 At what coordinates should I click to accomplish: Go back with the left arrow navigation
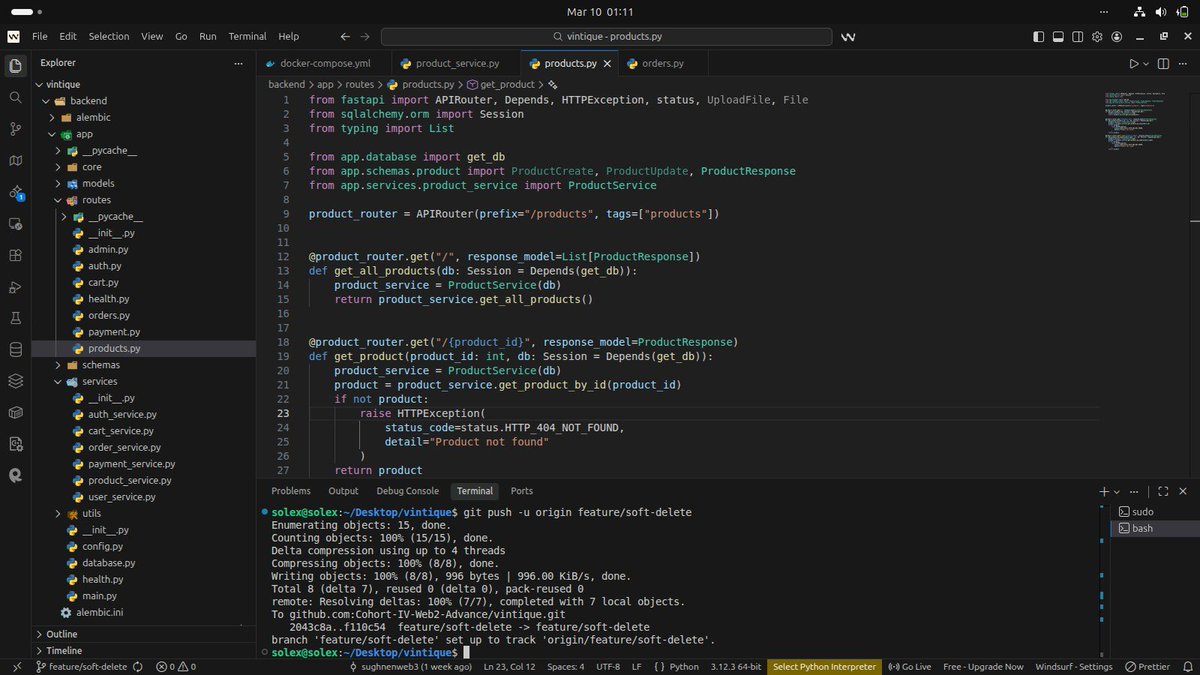(x=345, y=36)
